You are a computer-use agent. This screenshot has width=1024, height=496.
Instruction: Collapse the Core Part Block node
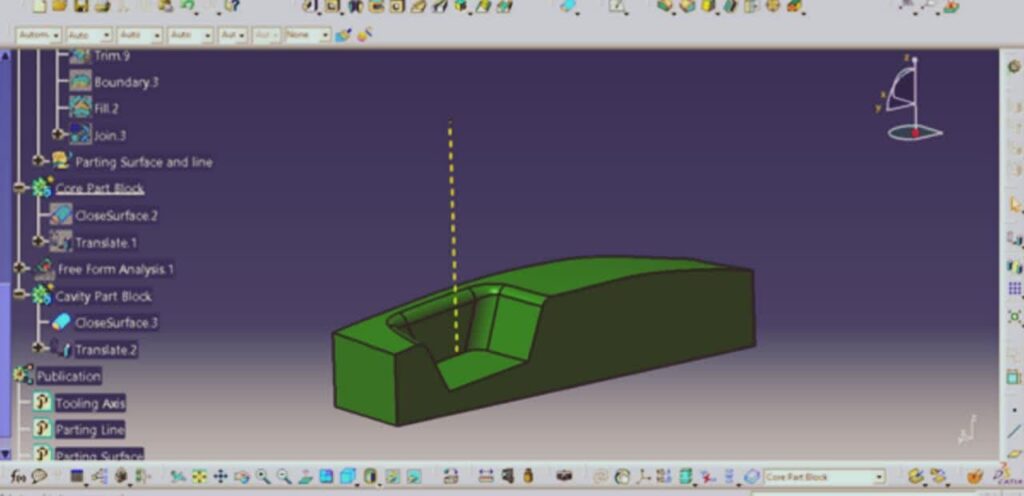click(x=21, y=188)
